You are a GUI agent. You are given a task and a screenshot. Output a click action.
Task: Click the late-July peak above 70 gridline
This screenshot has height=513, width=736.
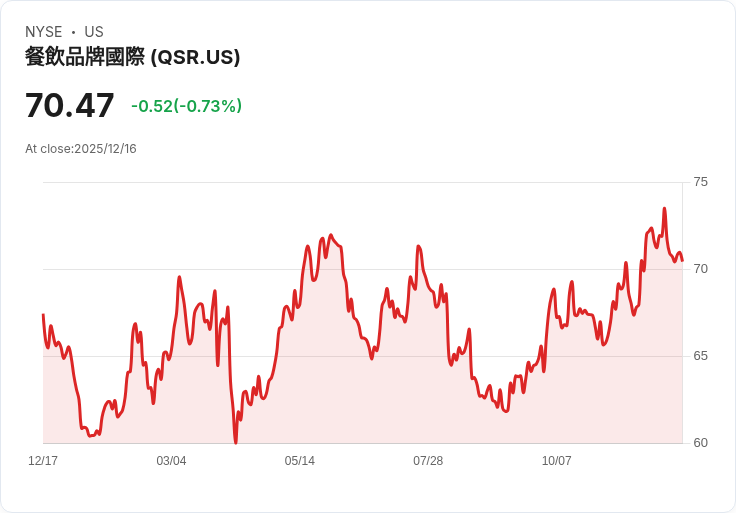coord(419,246)
